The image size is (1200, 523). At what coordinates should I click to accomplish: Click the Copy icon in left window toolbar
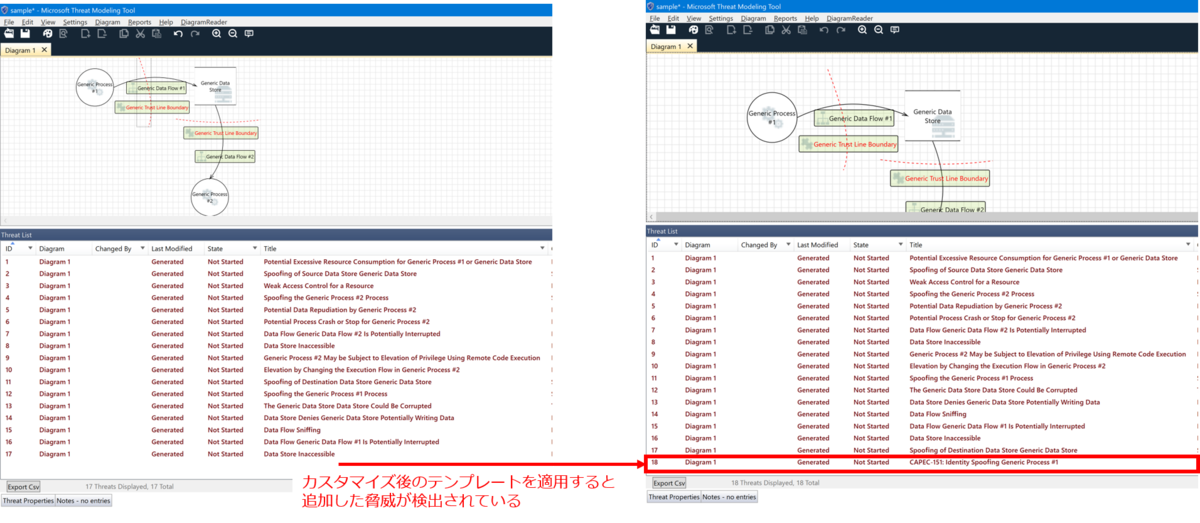coord(124,33)
